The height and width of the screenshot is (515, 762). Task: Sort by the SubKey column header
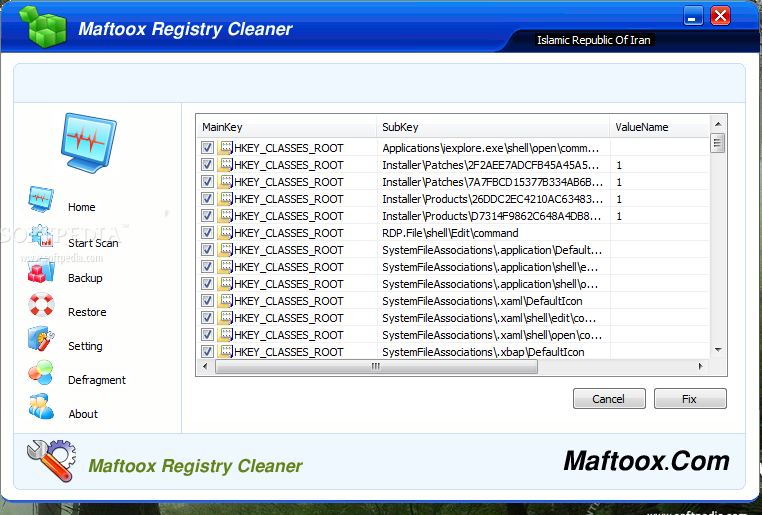(x=493, y=127)
